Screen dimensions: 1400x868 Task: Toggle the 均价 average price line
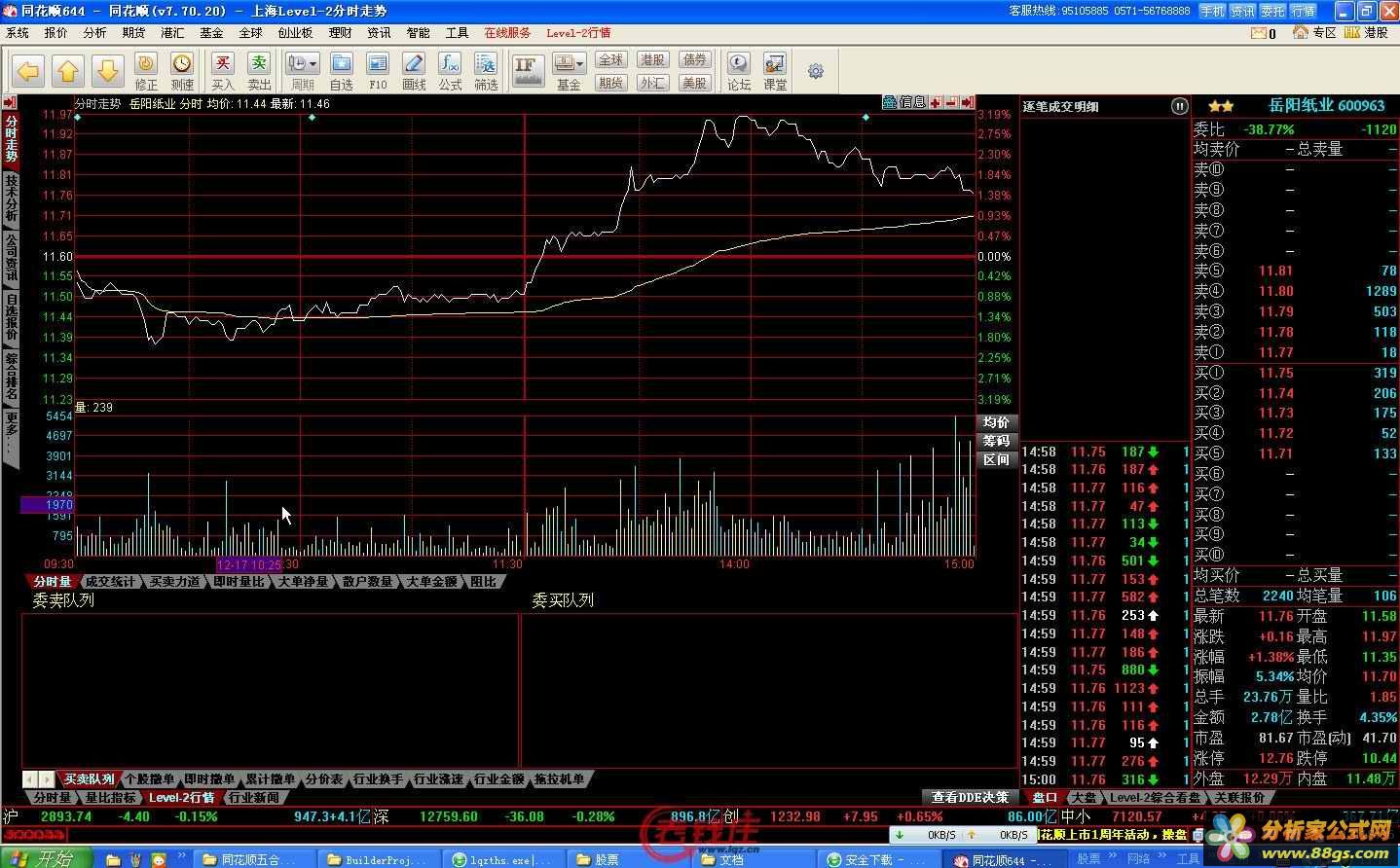(996, 422)
